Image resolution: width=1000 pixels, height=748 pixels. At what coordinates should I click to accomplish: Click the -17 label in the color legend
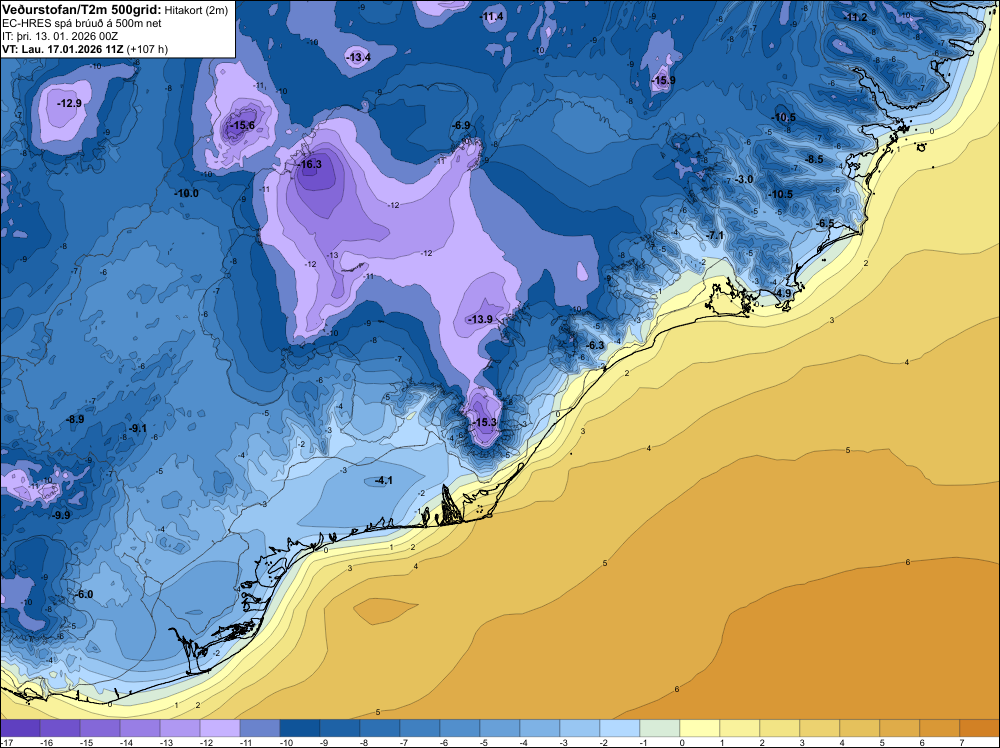[6, 742]
